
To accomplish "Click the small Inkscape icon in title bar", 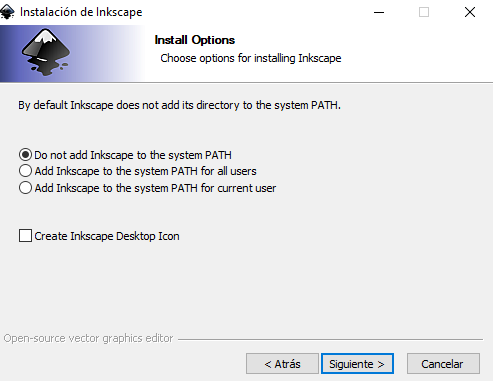I will (7, 12).
